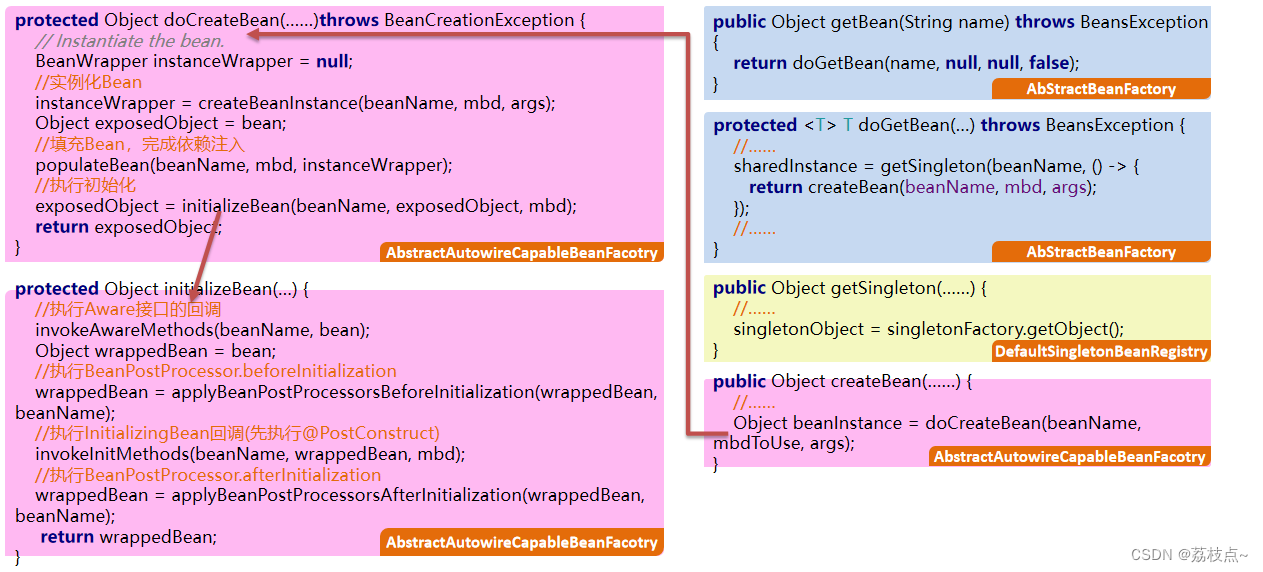
Task: Click '//执行InitializingBean回调(先执行@PostConstruct)' comment
Action: click(238, 433)
